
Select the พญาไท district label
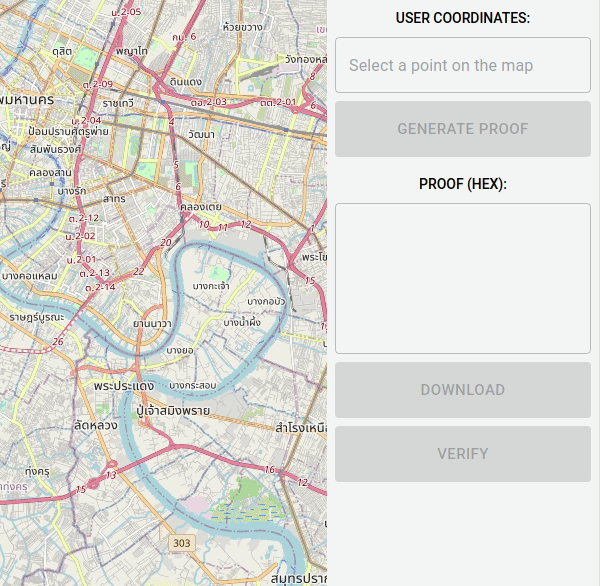[x=132, y=51]
